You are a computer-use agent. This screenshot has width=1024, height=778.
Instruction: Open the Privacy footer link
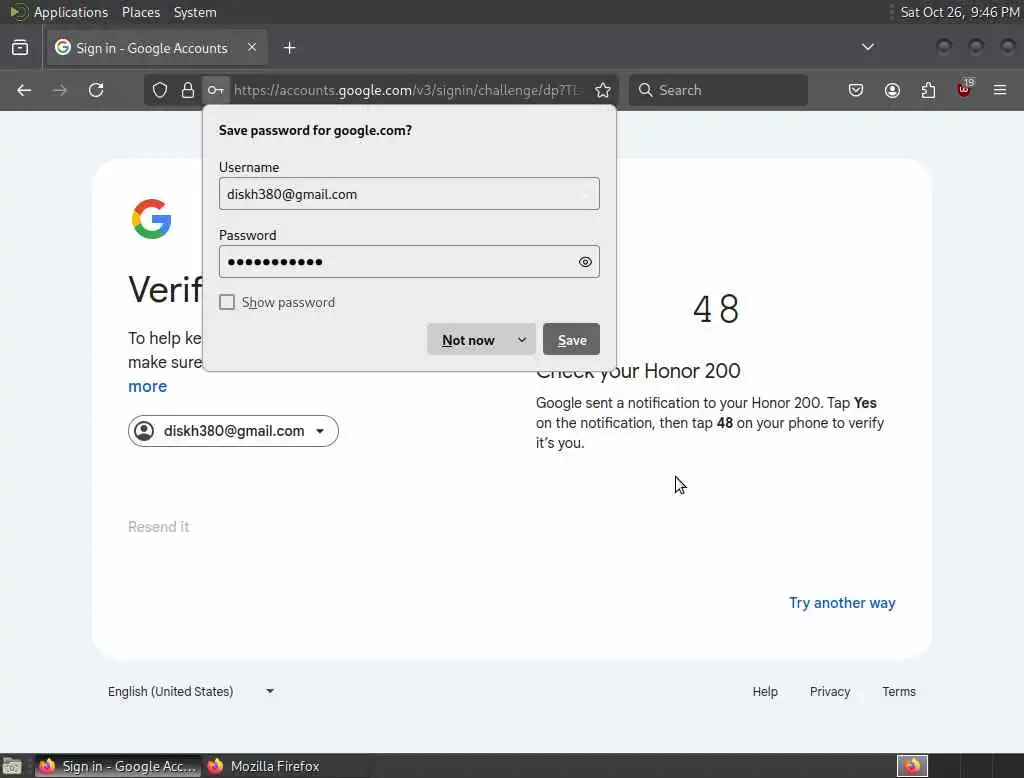tap(829, 691)
